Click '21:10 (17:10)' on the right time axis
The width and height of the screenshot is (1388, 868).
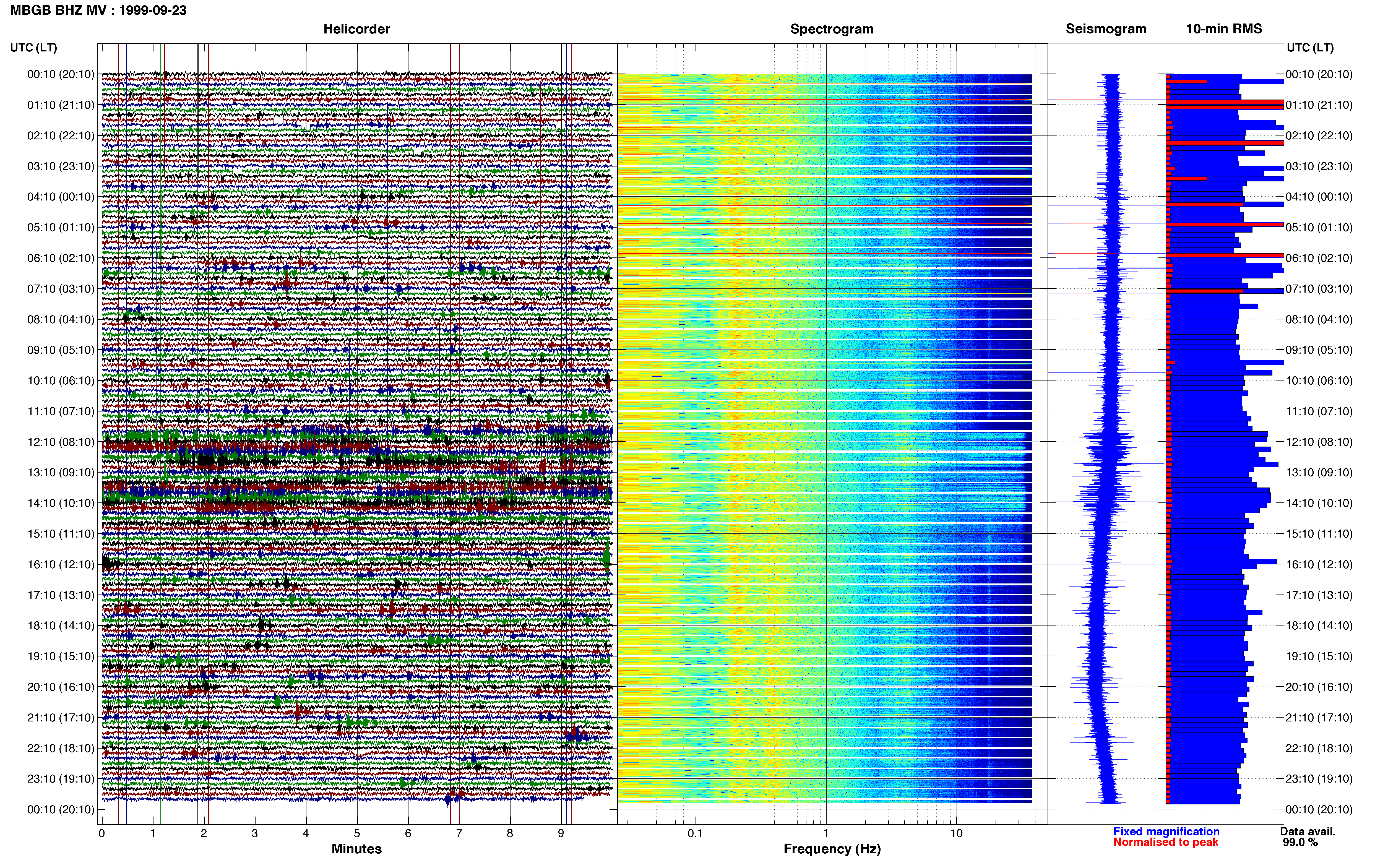coord(1319,718)
